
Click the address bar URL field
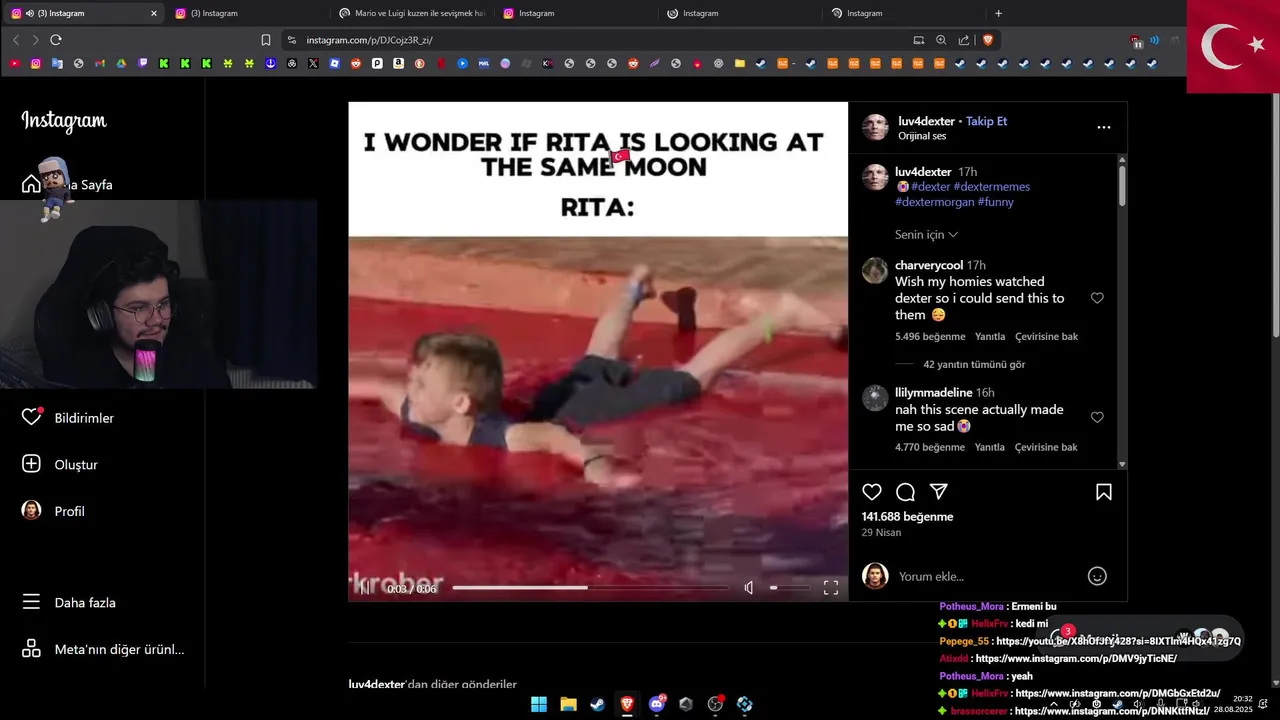click(600, 40)
